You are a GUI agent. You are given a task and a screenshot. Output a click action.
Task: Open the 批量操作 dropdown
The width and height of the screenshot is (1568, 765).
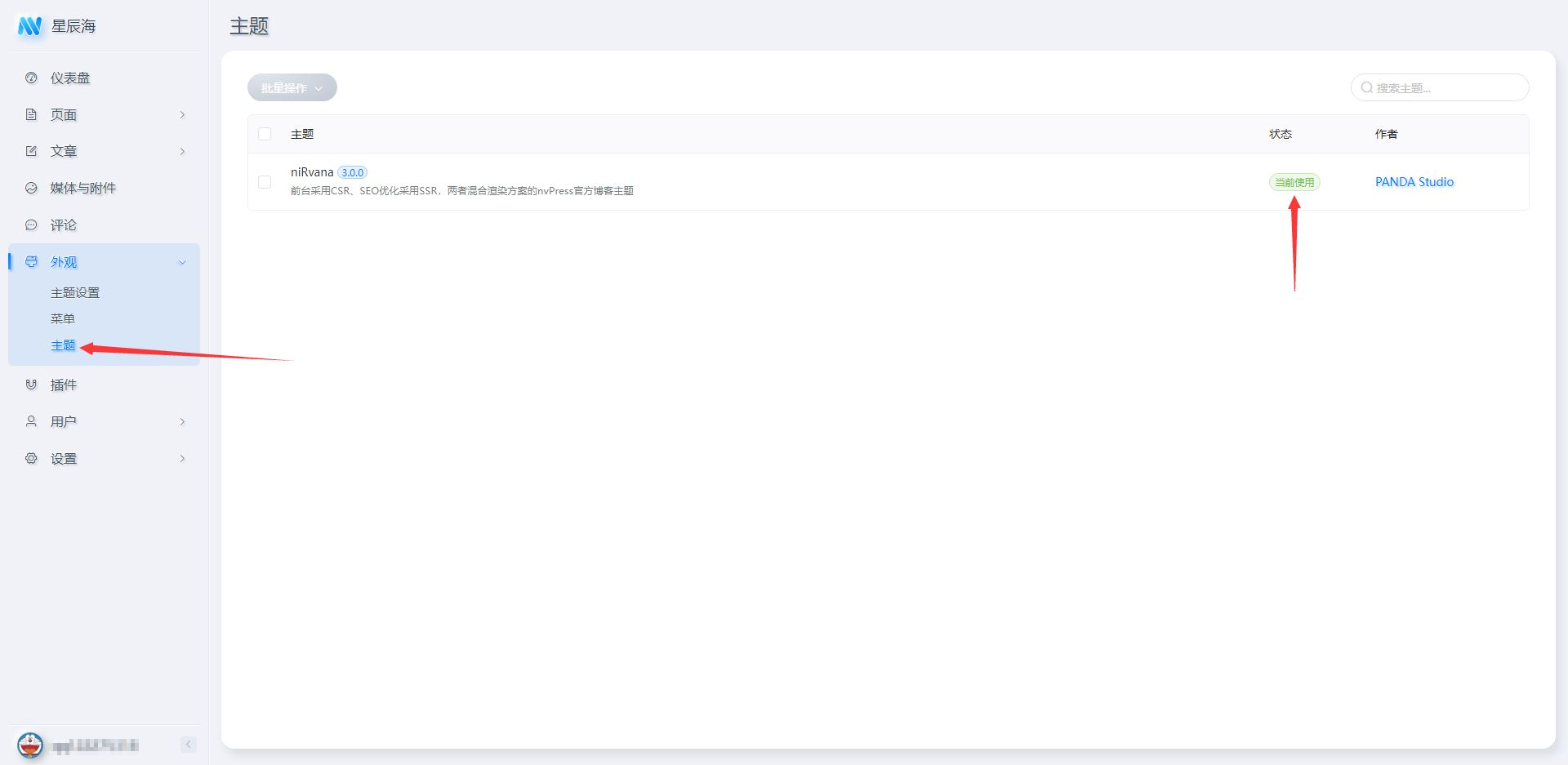coord(292,87)
